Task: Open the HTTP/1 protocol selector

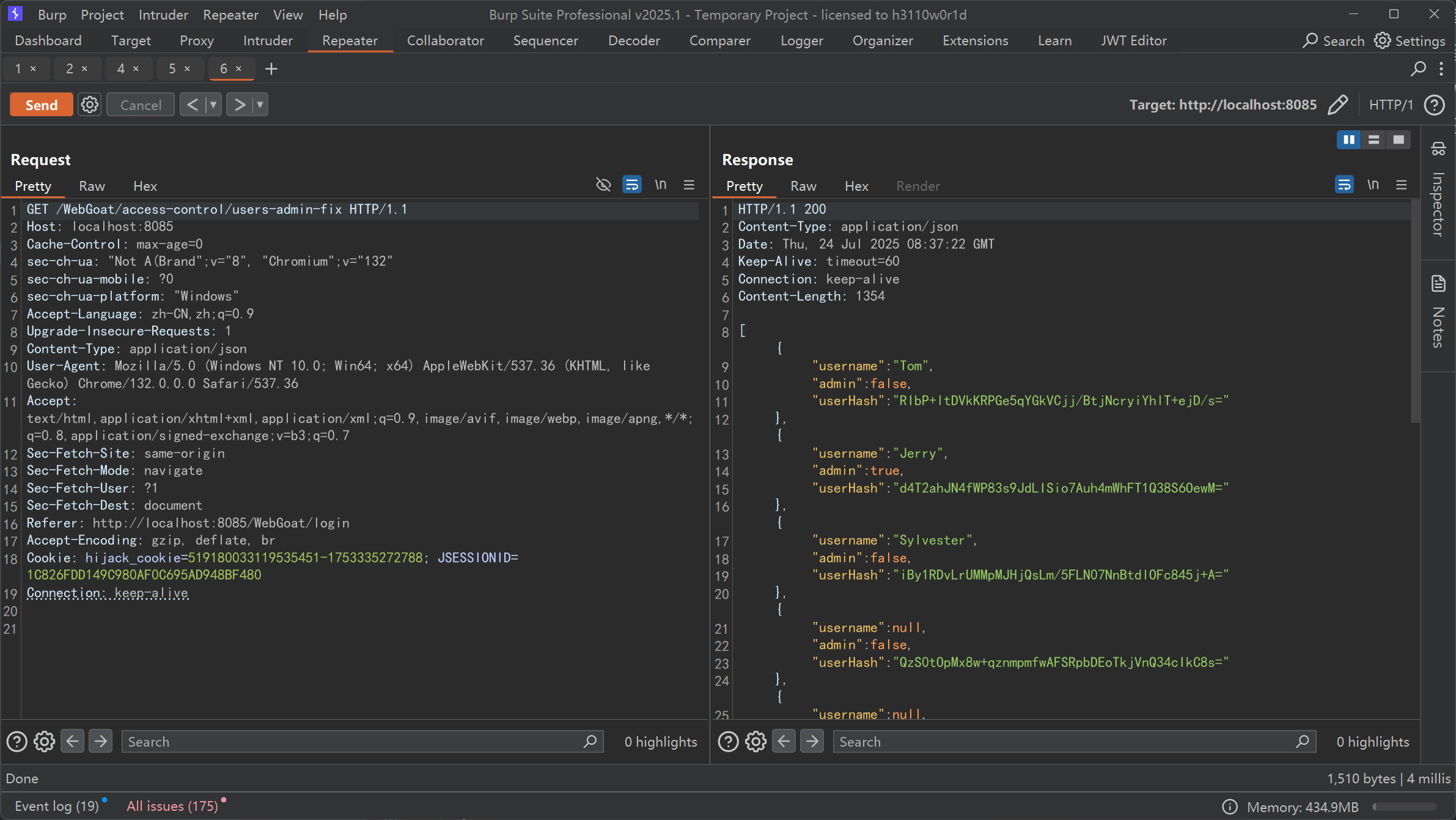Action: pyautogui.click(x=1391, y=105)
